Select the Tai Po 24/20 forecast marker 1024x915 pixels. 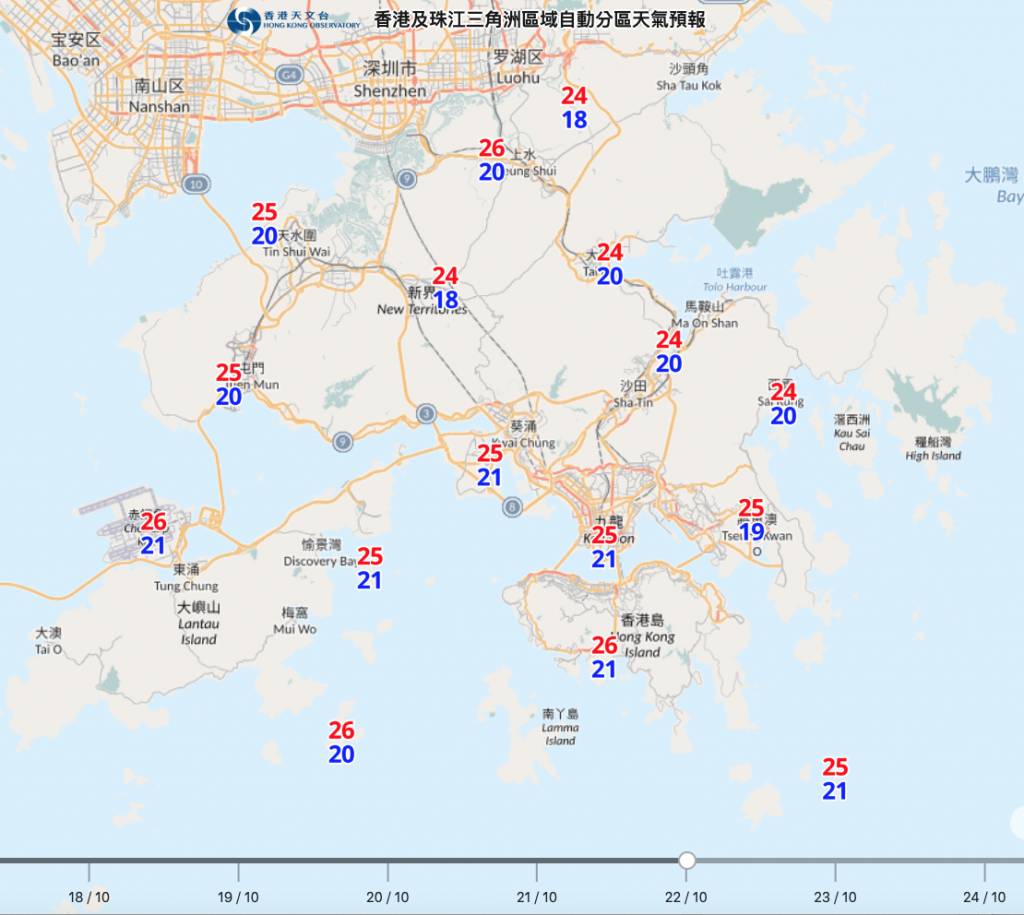click(610, 264)
